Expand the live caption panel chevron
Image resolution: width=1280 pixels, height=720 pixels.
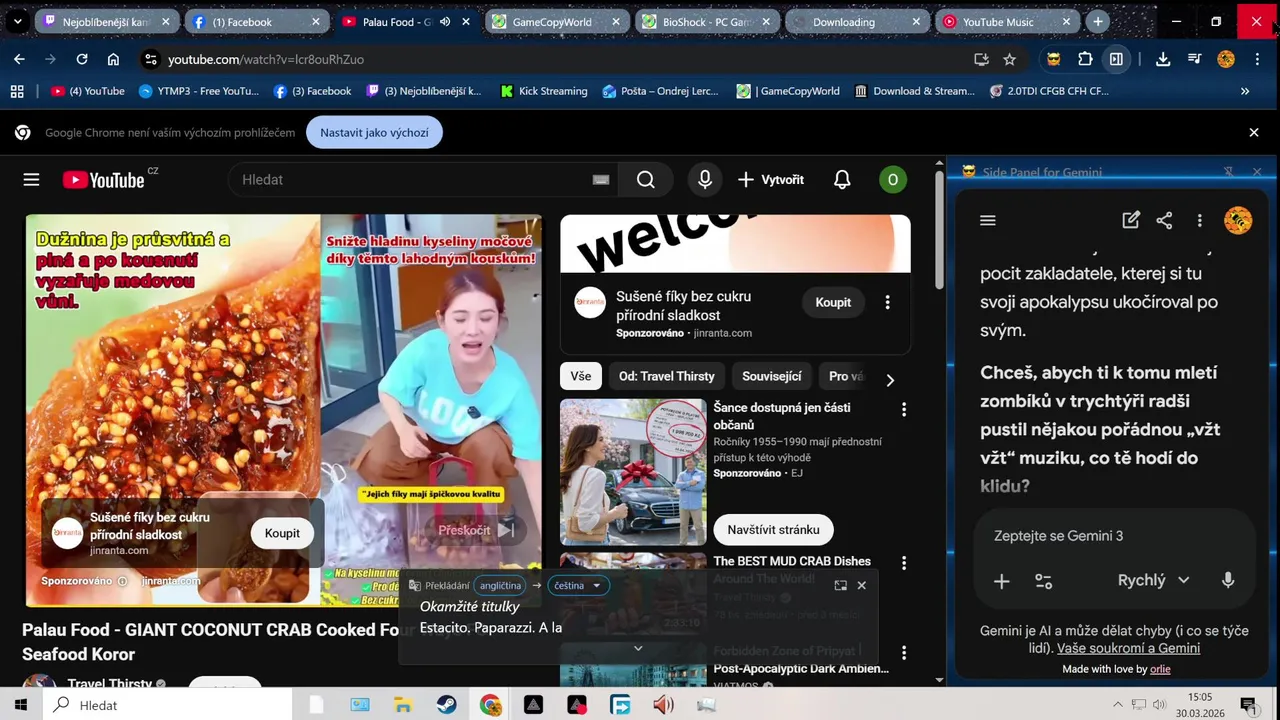point(638,648)
